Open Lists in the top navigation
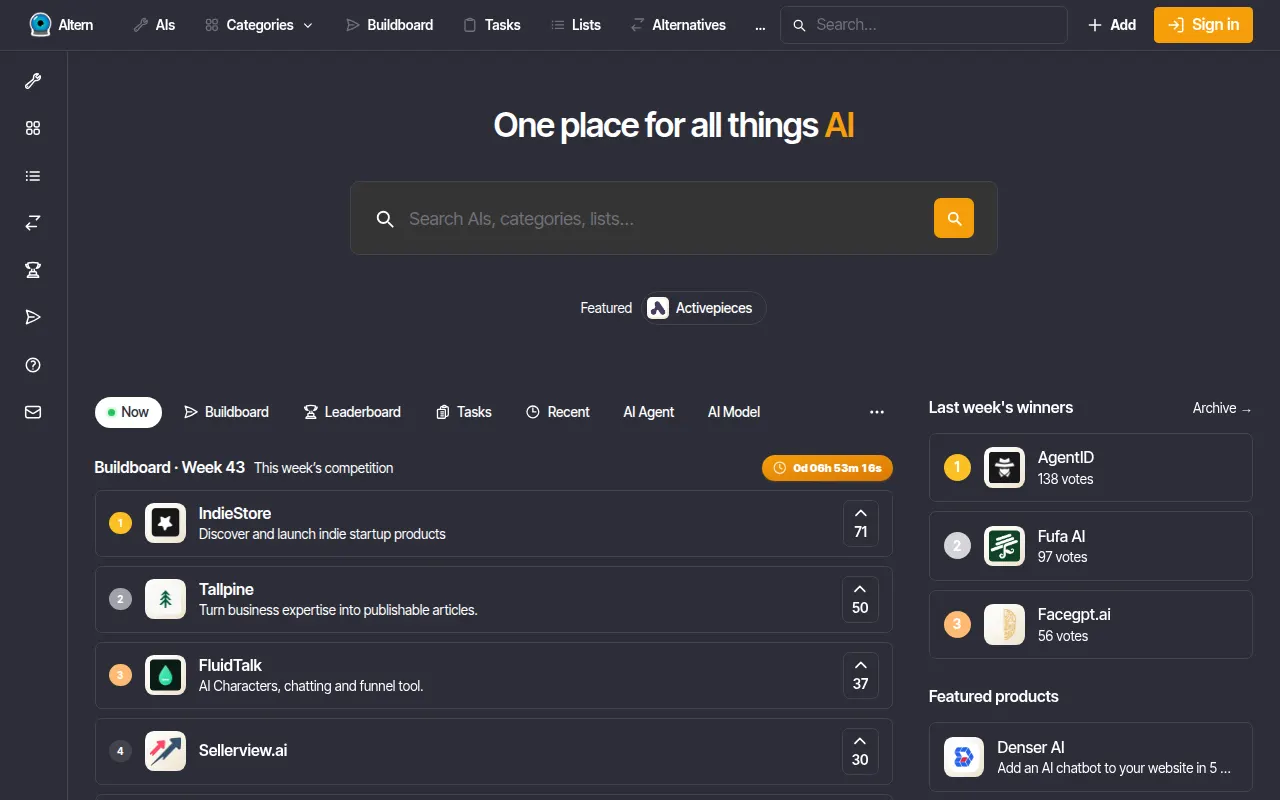The height and width of the screenshot is (800, 1280). (x=576, y=25)
